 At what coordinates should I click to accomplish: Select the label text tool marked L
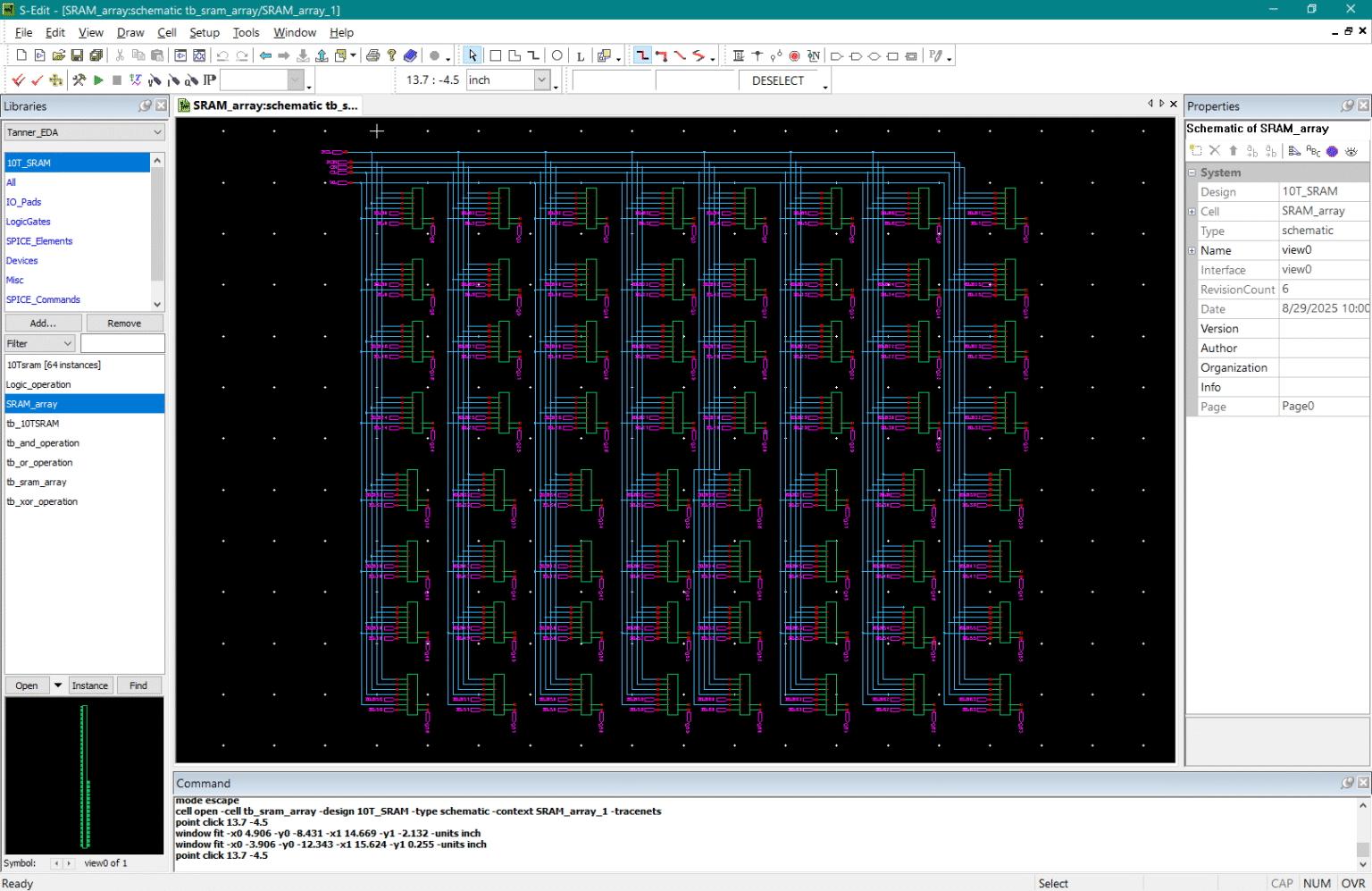(x=581, y=55)
